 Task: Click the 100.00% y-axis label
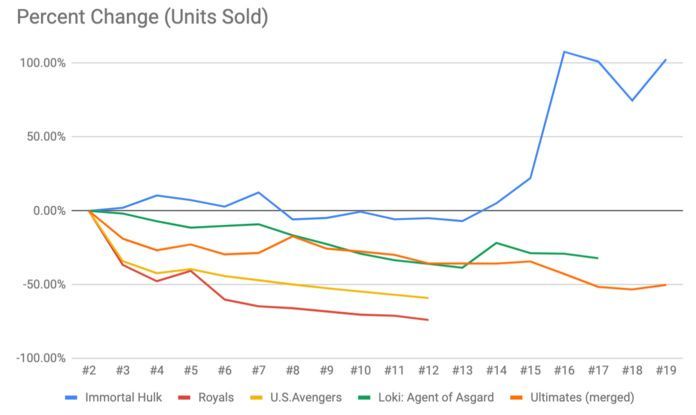tap(43, 63)
